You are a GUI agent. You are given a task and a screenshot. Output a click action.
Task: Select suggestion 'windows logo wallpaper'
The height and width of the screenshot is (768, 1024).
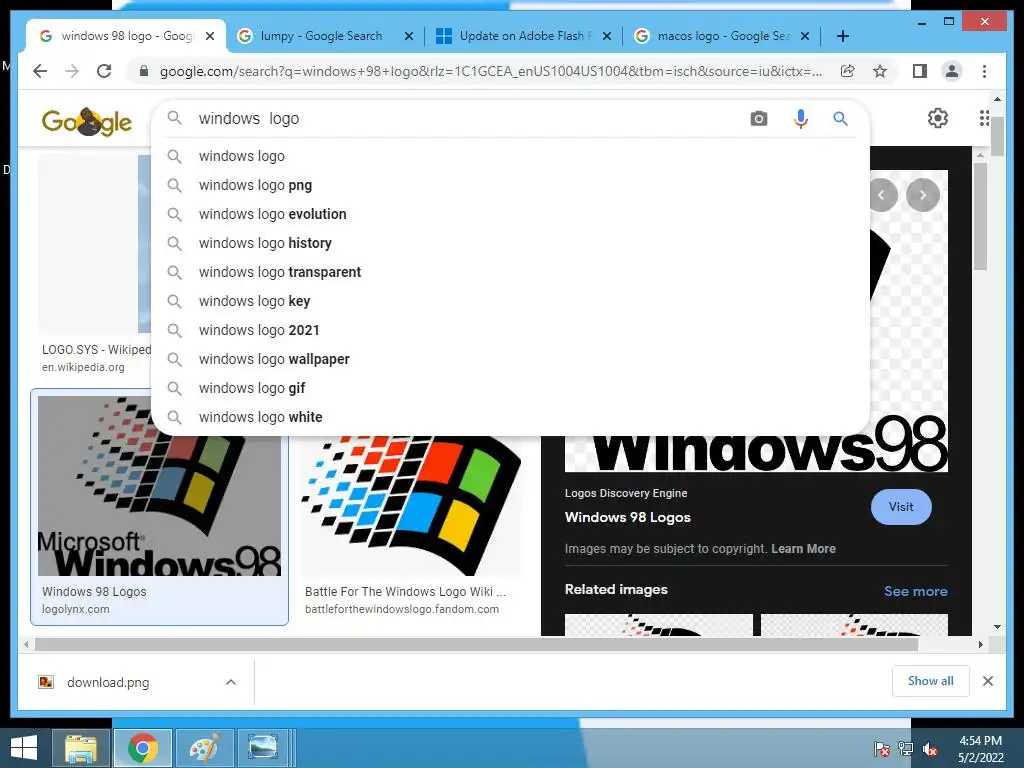click(511, 359)
